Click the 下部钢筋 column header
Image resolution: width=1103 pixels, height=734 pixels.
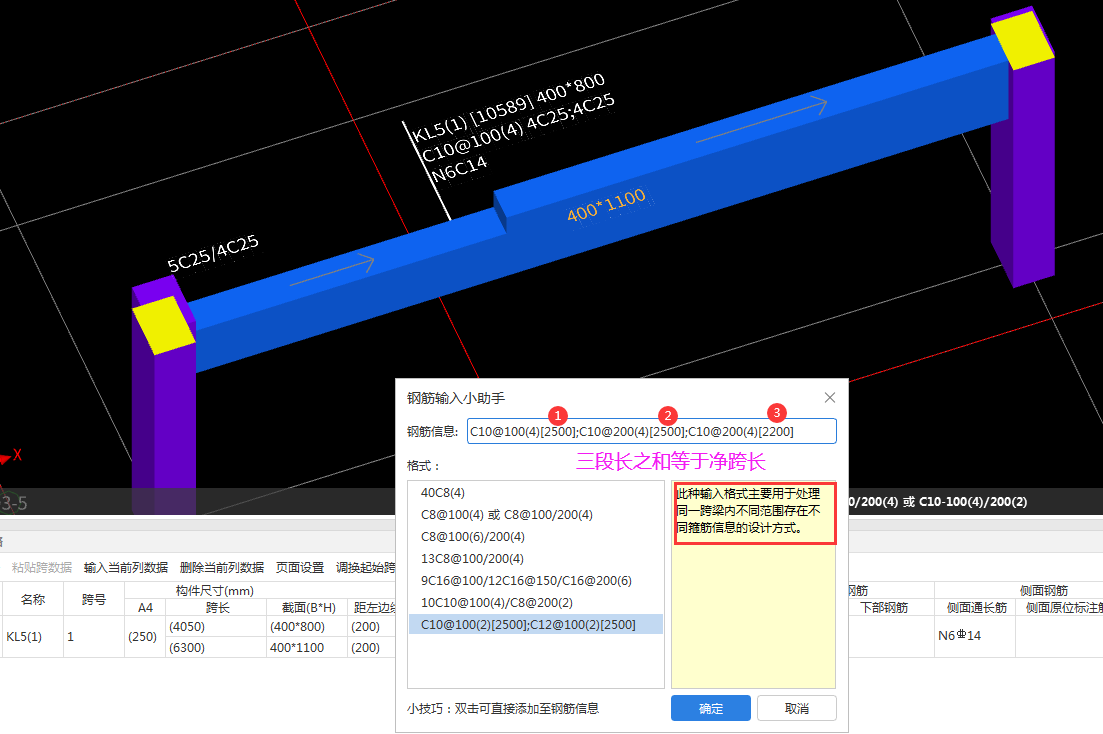point(891,607)
